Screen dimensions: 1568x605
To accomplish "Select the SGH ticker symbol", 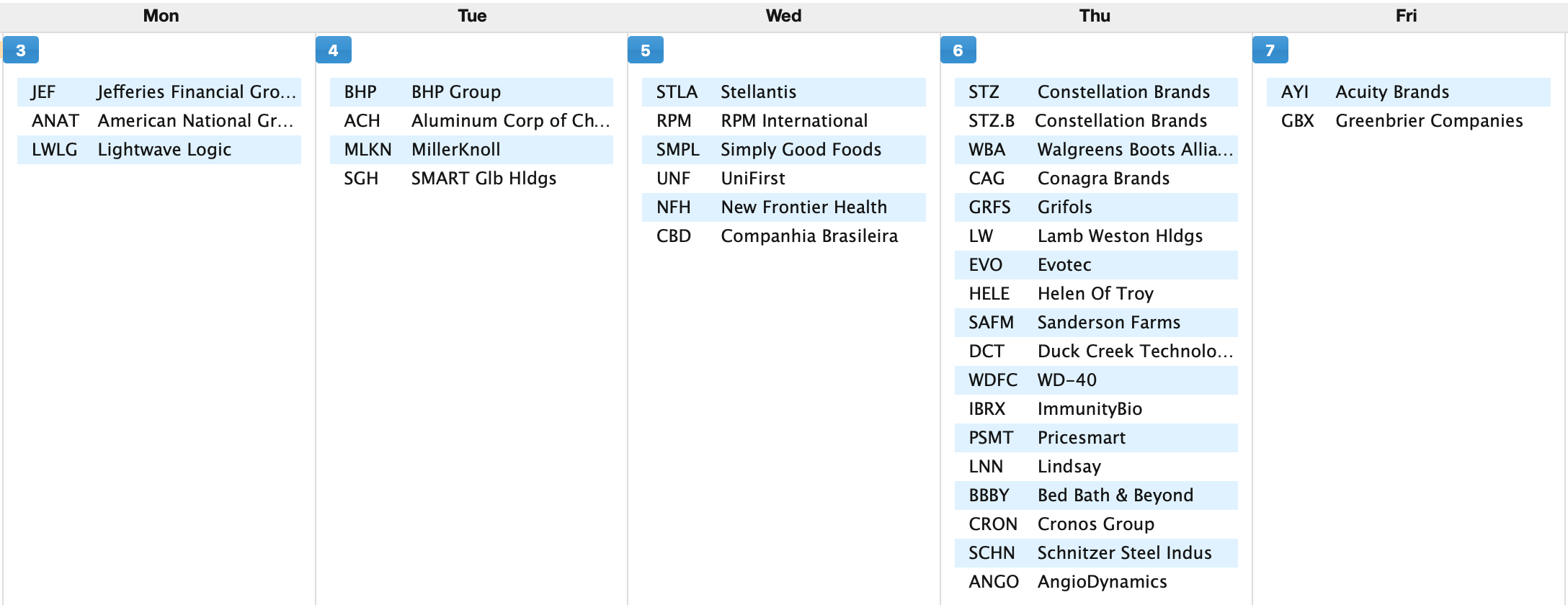I will 361,179.
